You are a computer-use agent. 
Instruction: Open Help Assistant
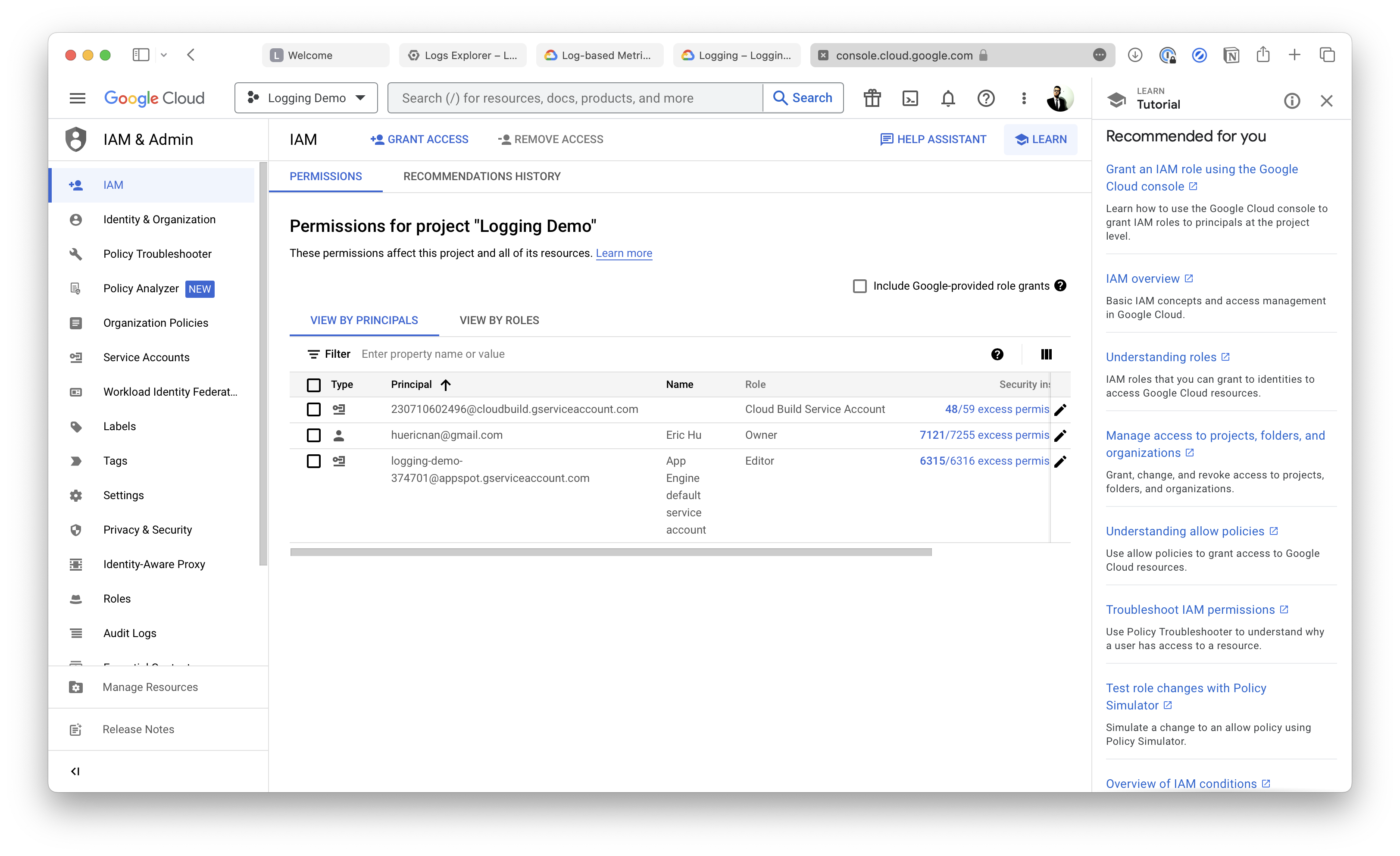pos(933,139)
